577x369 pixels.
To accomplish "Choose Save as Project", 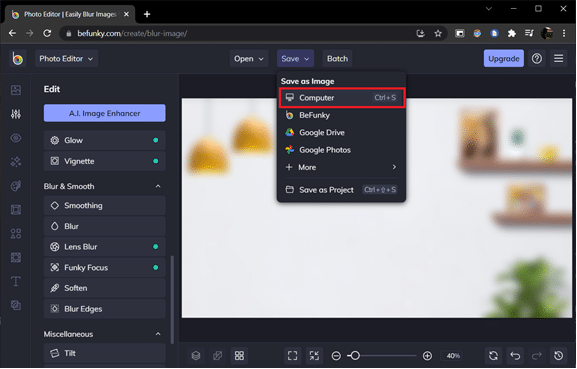I will pyautogui.click(x=341, y=190).
